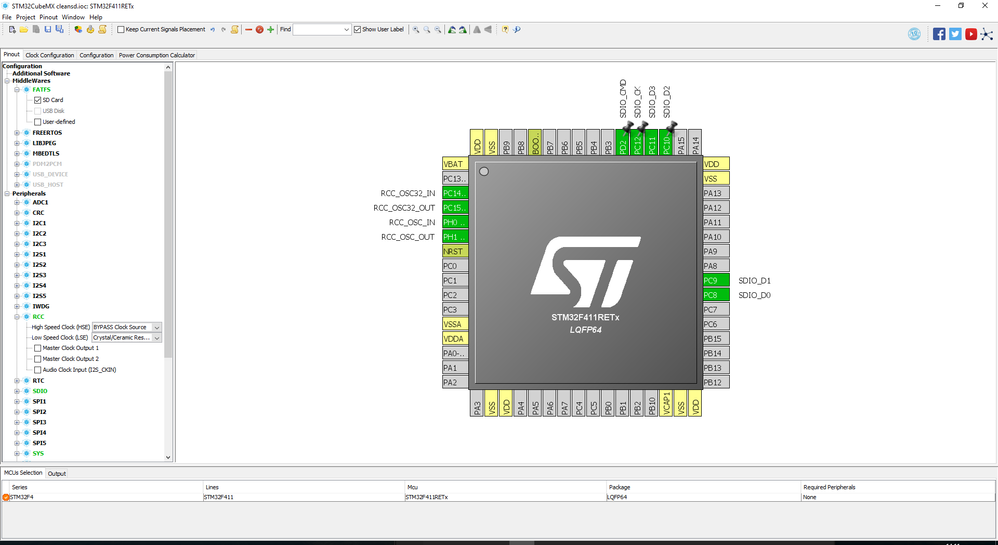This screenshot has height=545, width=998.
Task: Open the High Speed Clock (HSE) dropdown
Action: click(157, 327)
